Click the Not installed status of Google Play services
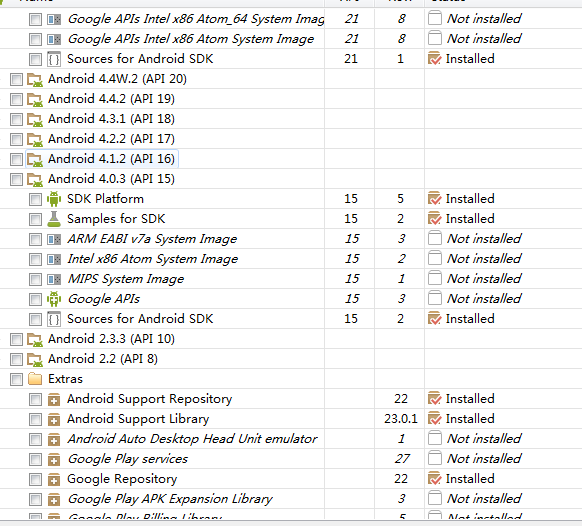This screenshot has height=526, width=582. point(474,459)
